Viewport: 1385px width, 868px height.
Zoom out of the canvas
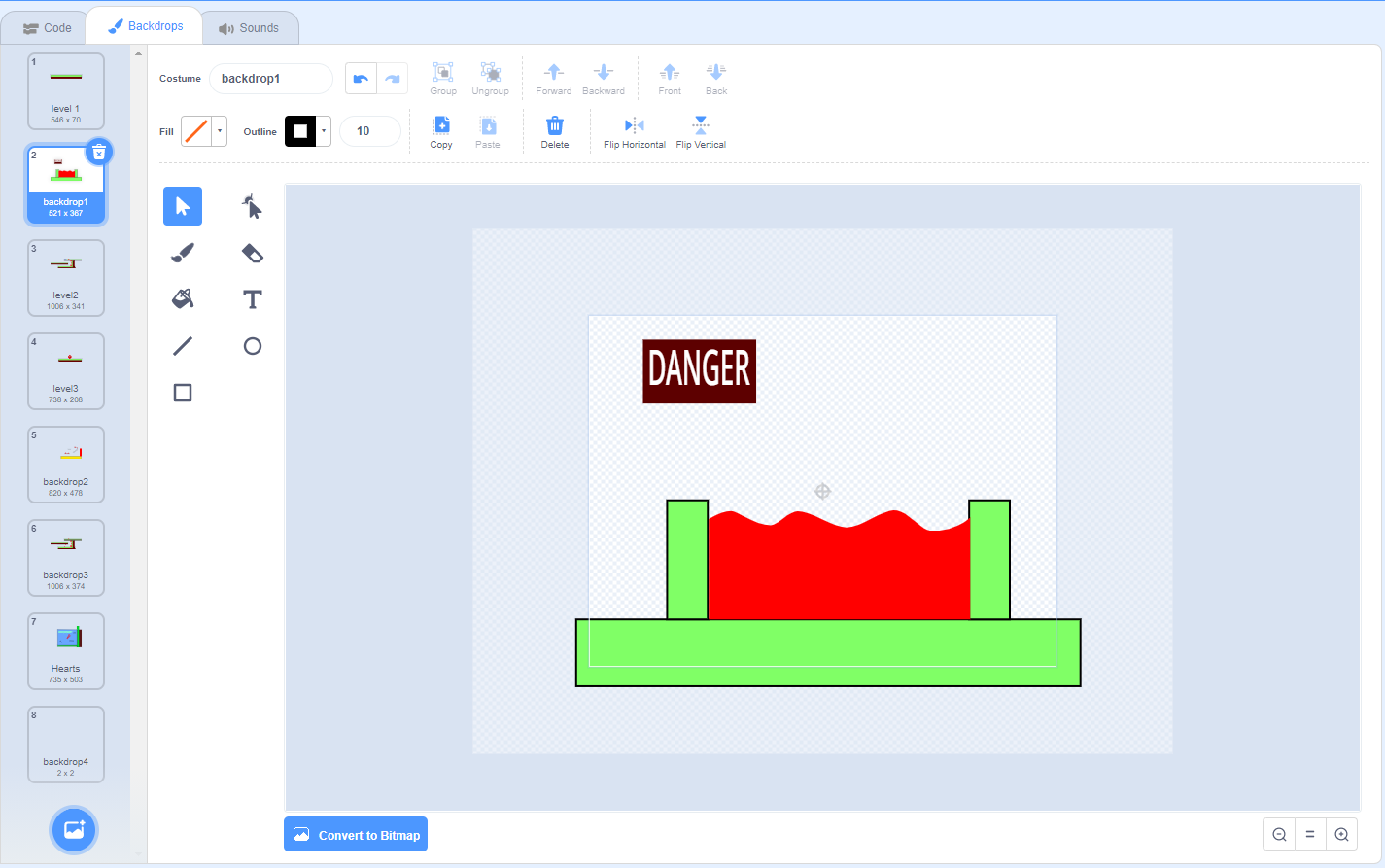point(1279,834)
